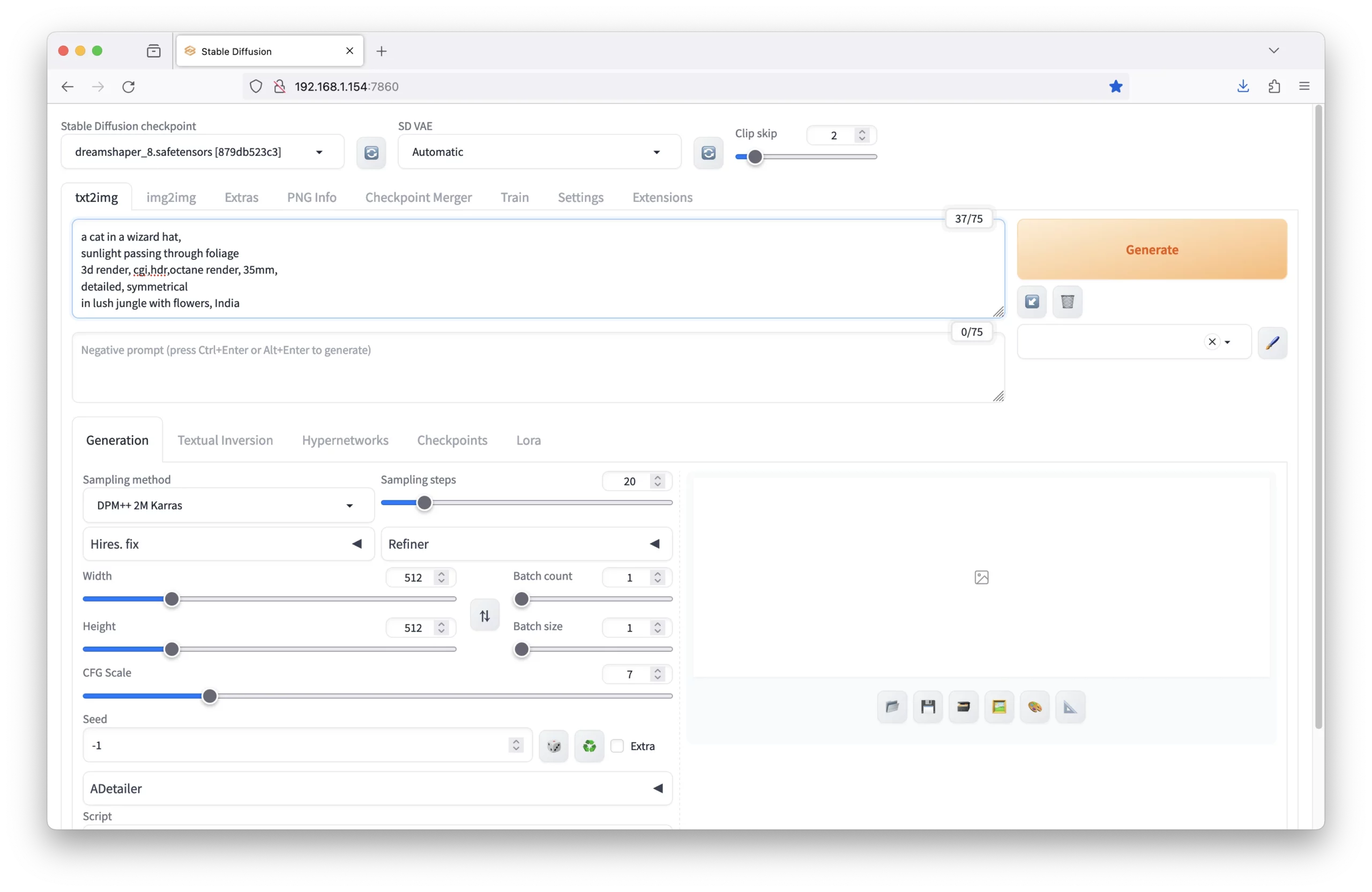Image resolution: width=1372 pixels, height=892 pixels.
Task: Send image to inpaint palette icon
Action: pos(1034,707)
